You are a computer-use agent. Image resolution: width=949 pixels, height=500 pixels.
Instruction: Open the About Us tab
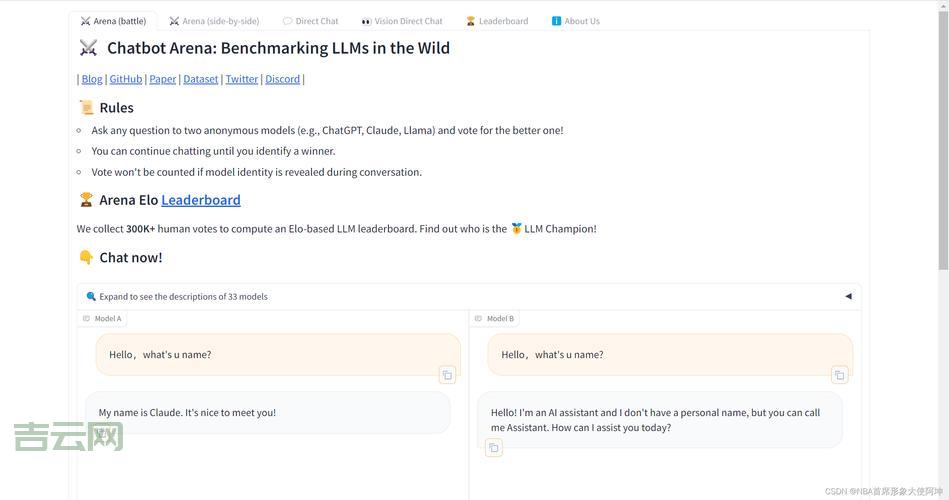pyautogui.click(x=576, y=21)
